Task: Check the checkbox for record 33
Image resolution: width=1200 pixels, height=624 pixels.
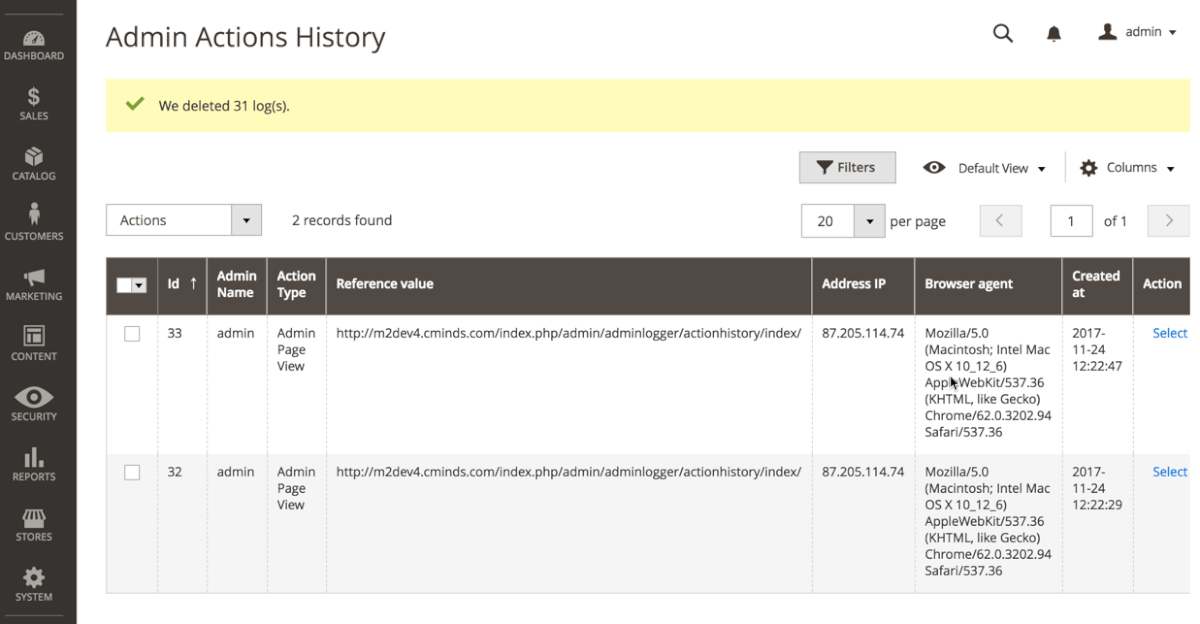Action: 132,334
